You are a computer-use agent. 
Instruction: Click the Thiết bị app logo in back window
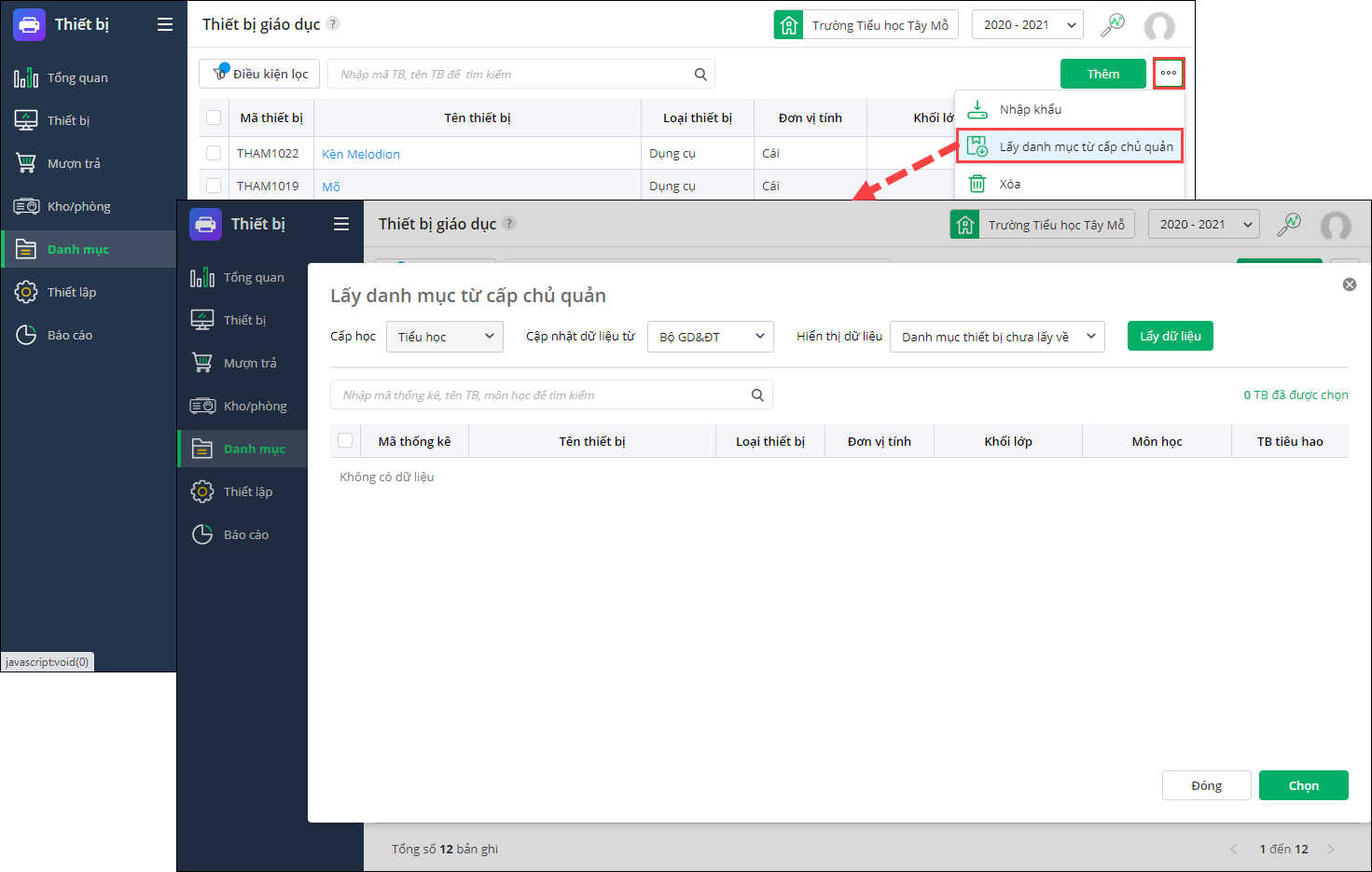[x=29, y=24]
